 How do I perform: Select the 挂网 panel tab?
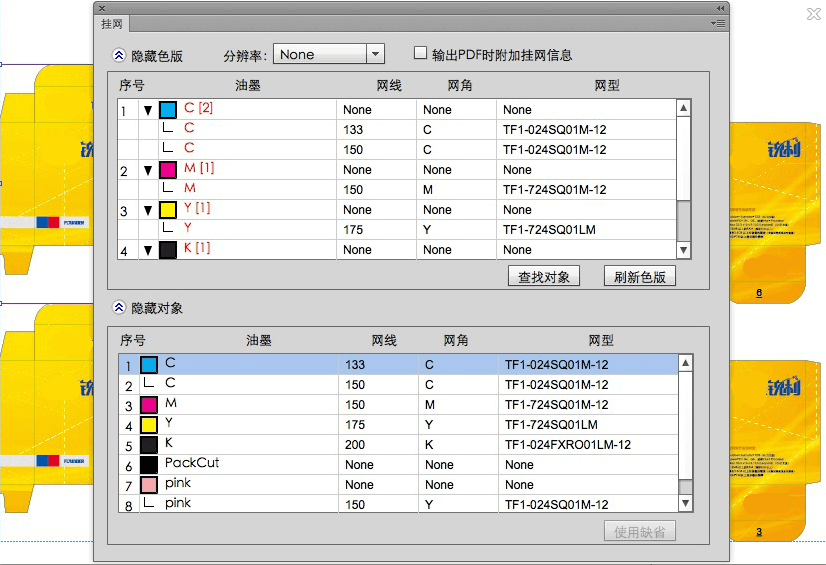click(112, 23)
